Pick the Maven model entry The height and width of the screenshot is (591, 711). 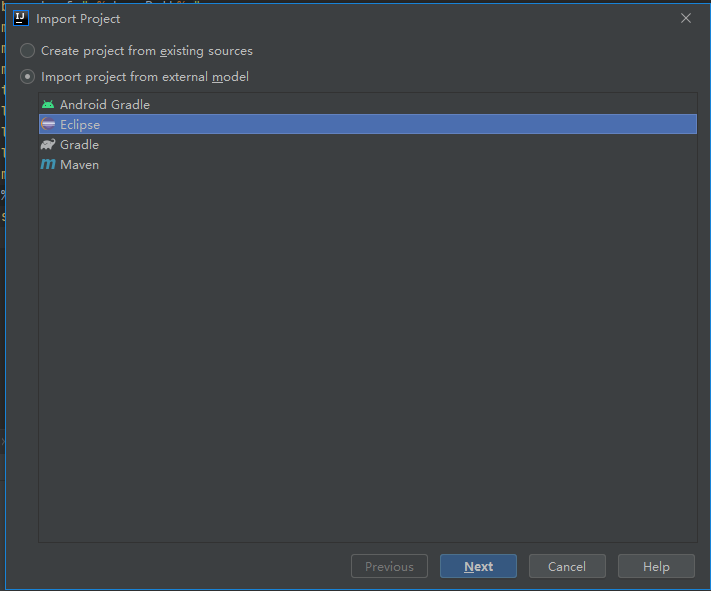click(368, 164)
